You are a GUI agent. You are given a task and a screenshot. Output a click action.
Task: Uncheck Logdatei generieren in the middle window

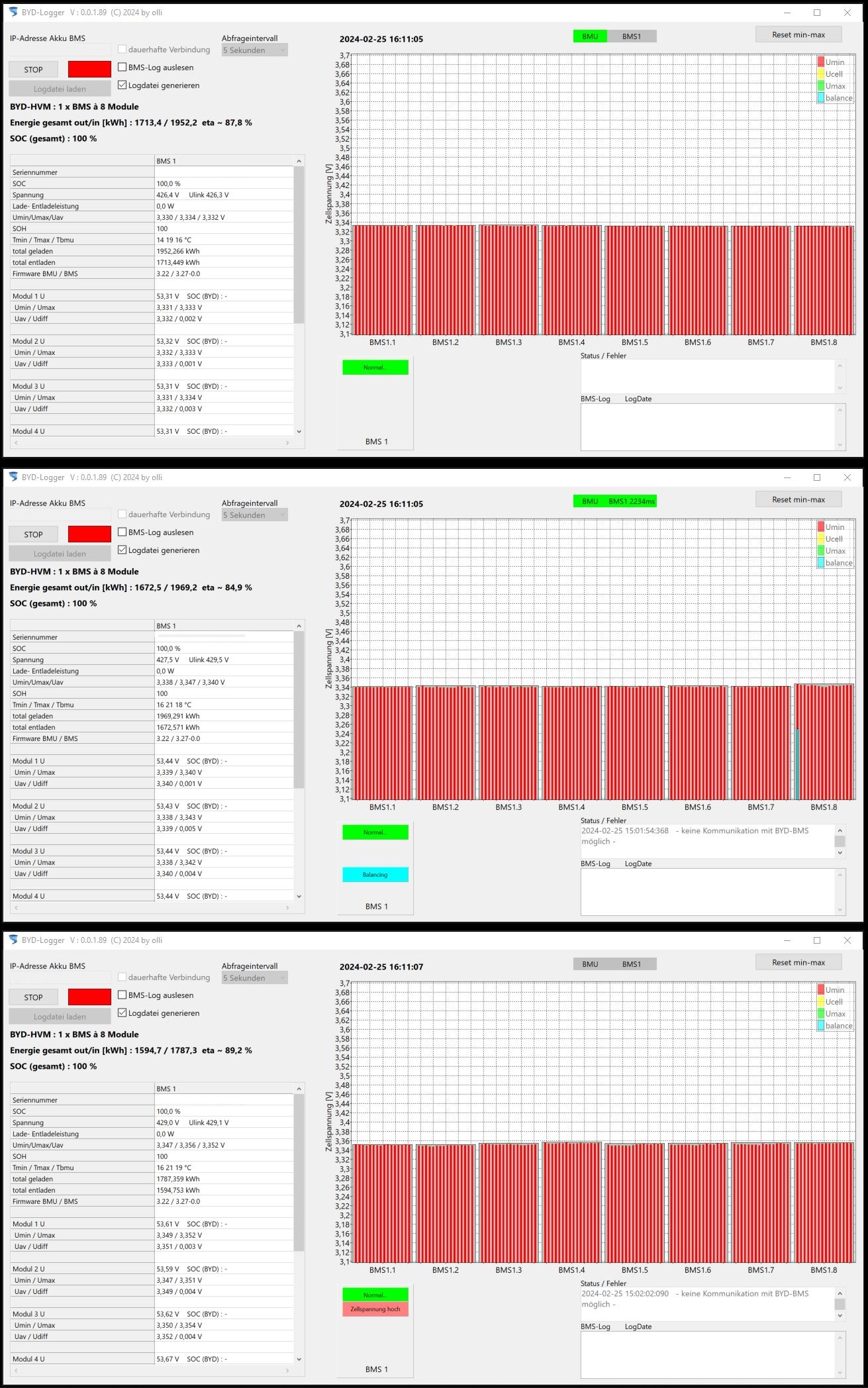(x=122, y=550)
